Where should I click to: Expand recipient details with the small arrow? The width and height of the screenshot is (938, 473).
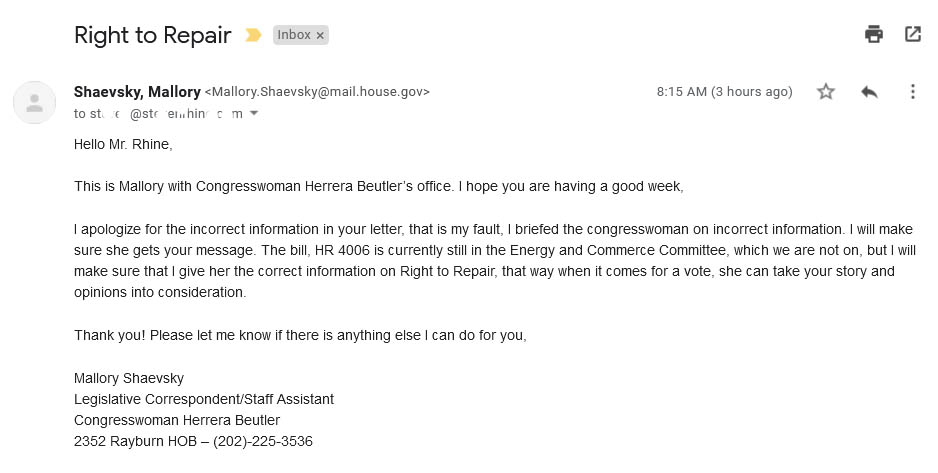[254, 113]
